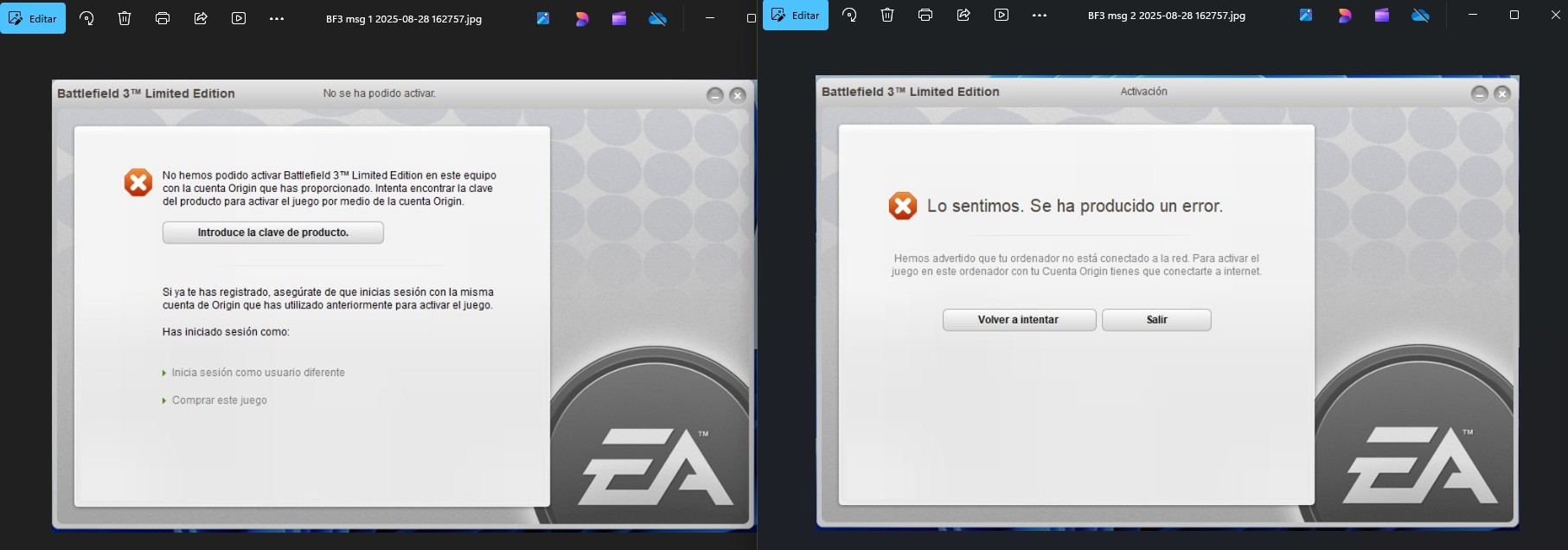Share the BF3 msg 1 image
The height and width of the screenshot is (550, 1568).
pos(201,18)
